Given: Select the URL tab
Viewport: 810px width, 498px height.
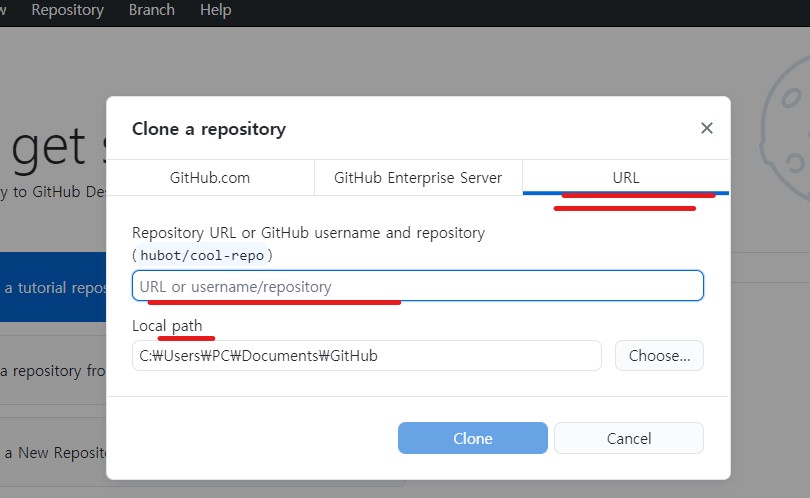Looking at the screenshot, I should (626, 178).
